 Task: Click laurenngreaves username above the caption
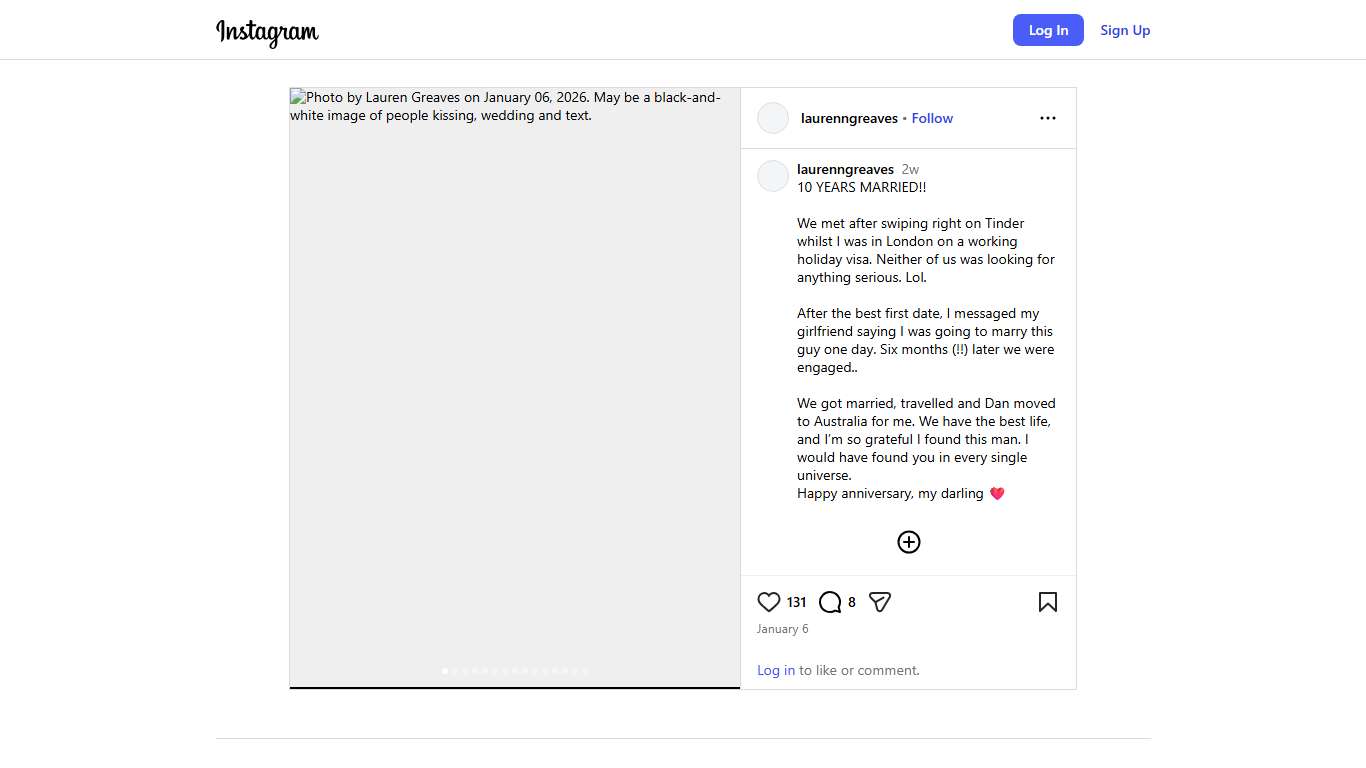click(845, 169)
